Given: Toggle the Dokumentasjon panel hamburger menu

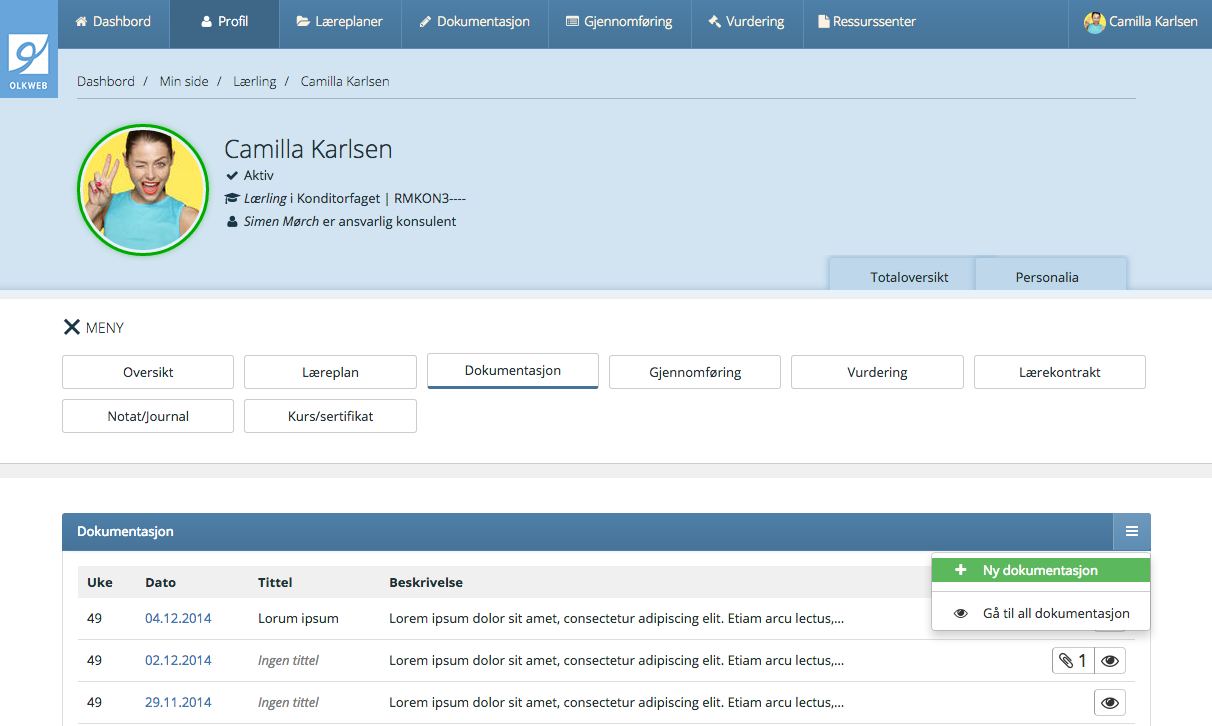Looking at the screenshot, I should (x=1131, y=531).
